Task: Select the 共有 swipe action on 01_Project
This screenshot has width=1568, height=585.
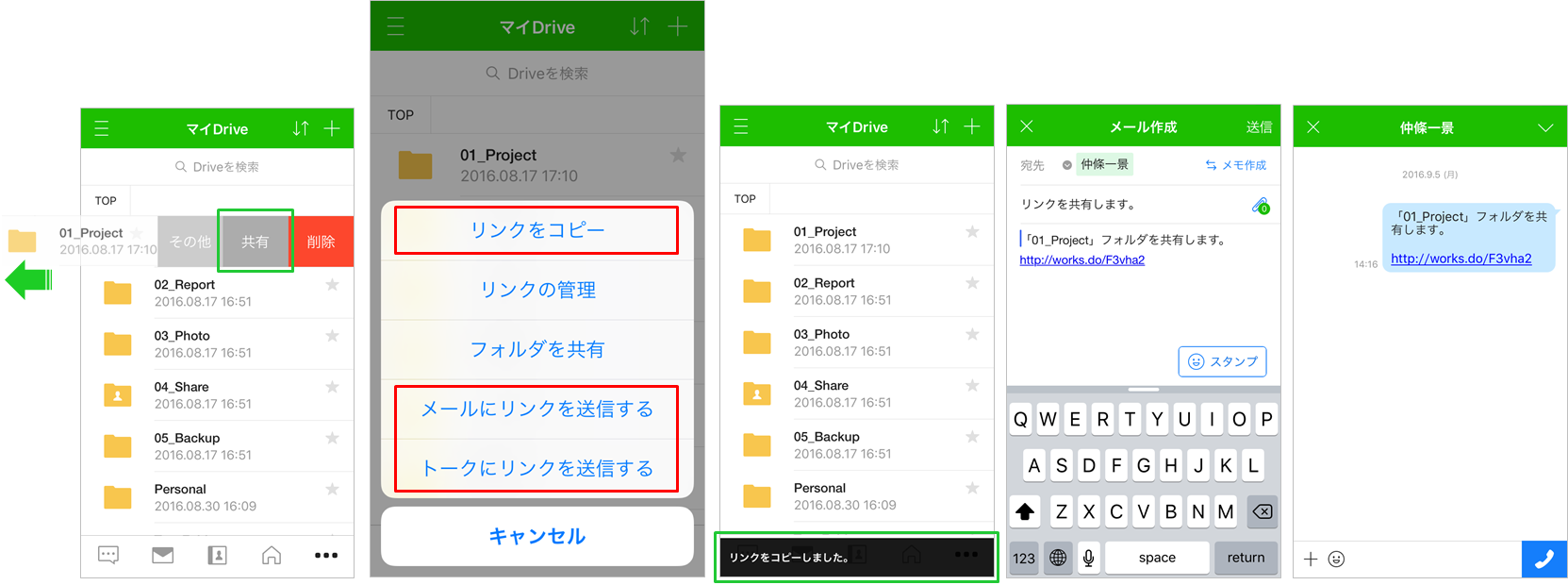Action: tap(255, 242)
